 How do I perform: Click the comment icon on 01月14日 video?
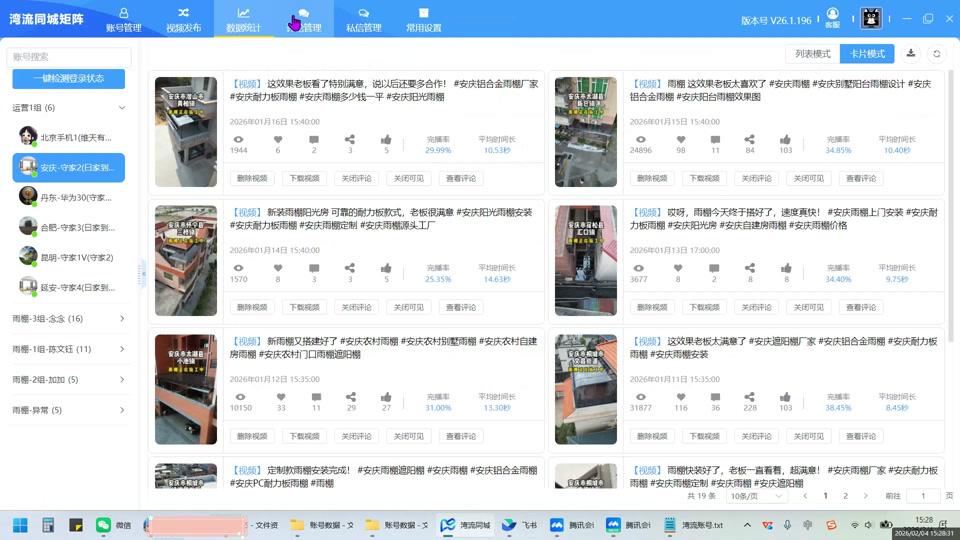(314, 268)
